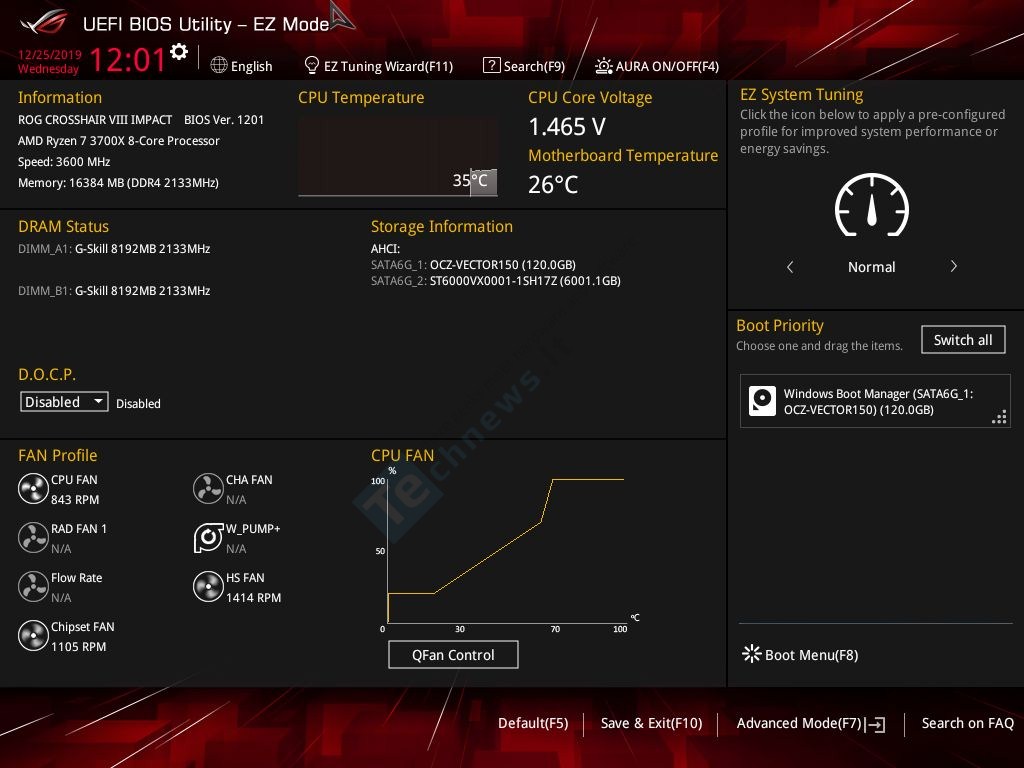
Task: Open the D.O.C.P. Disabled dropdown
Action: click(64, 402)
